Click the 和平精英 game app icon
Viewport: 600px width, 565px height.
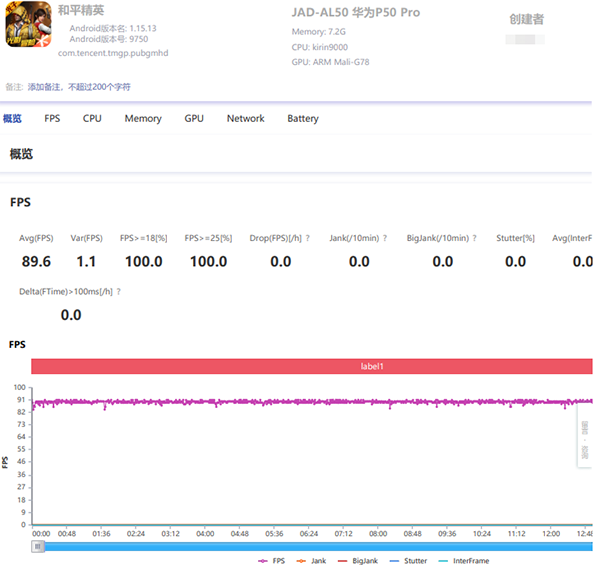tap(27, 25)
